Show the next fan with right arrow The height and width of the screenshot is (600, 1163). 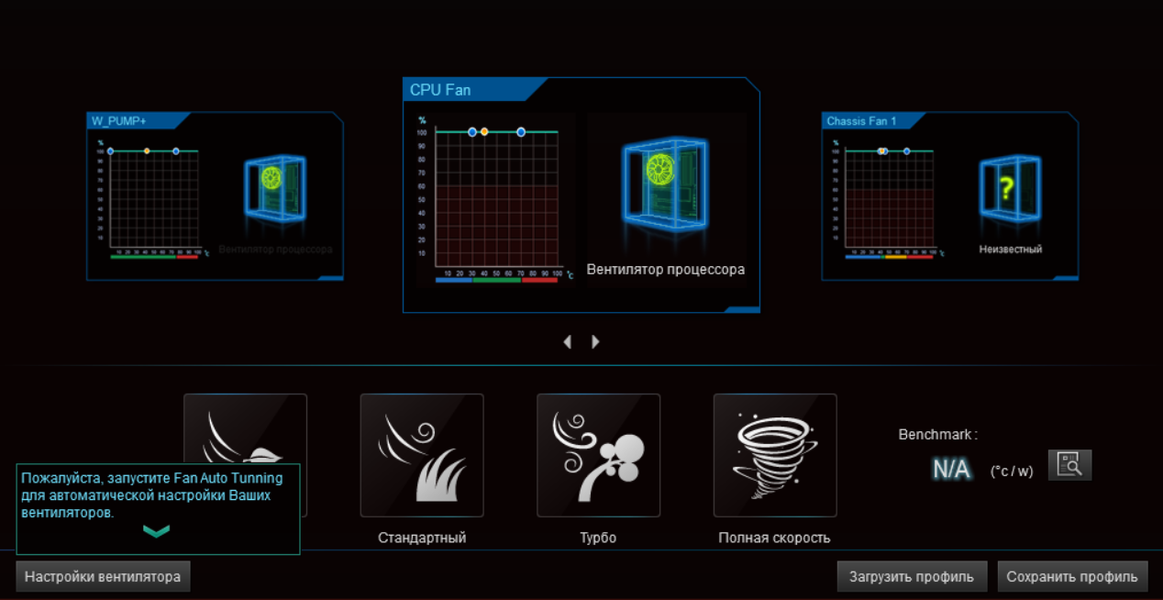pyautogui.click(x=595, y=342)
